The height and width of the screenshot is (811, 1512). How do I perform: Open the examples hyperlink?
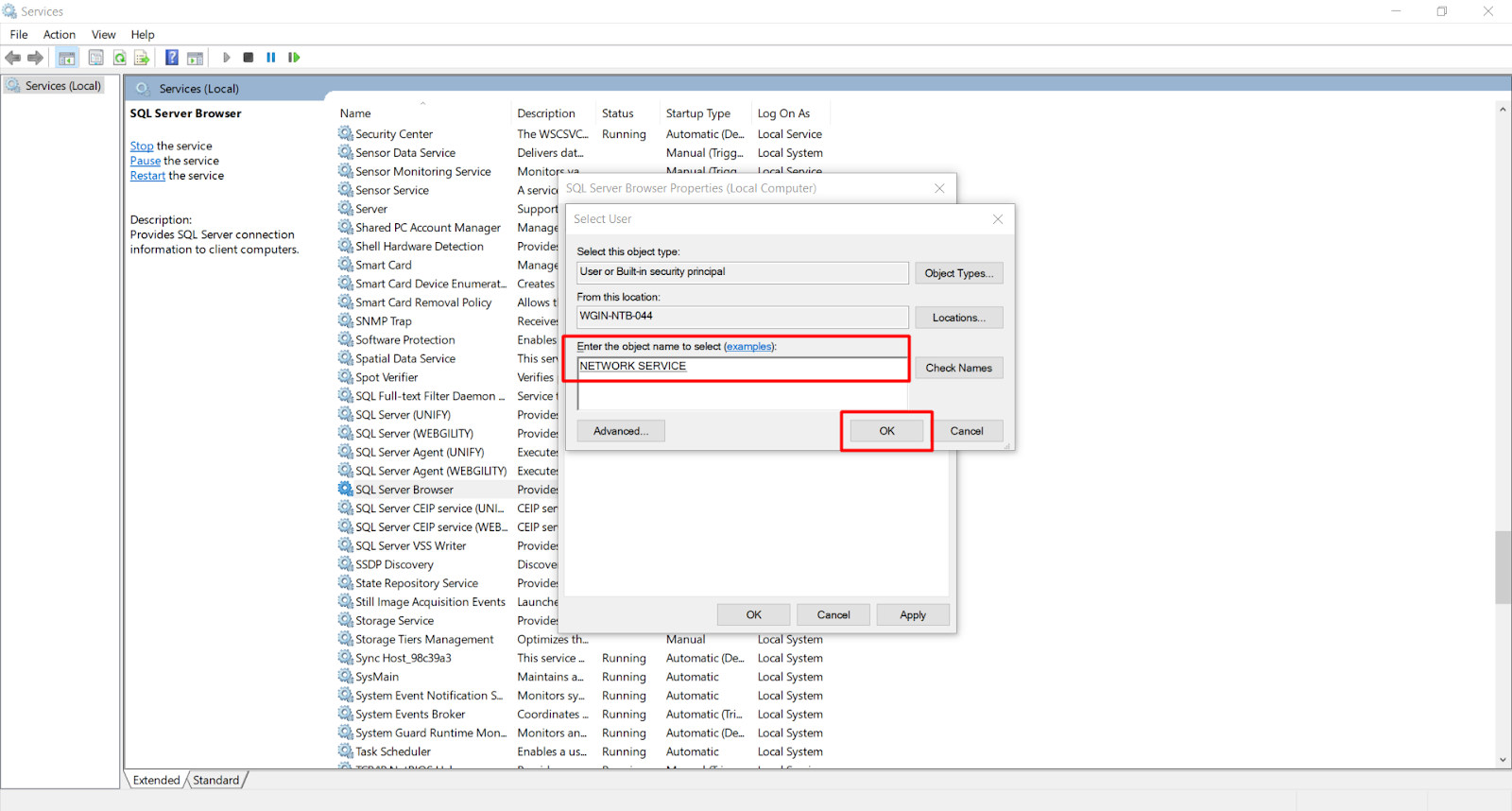748,347
